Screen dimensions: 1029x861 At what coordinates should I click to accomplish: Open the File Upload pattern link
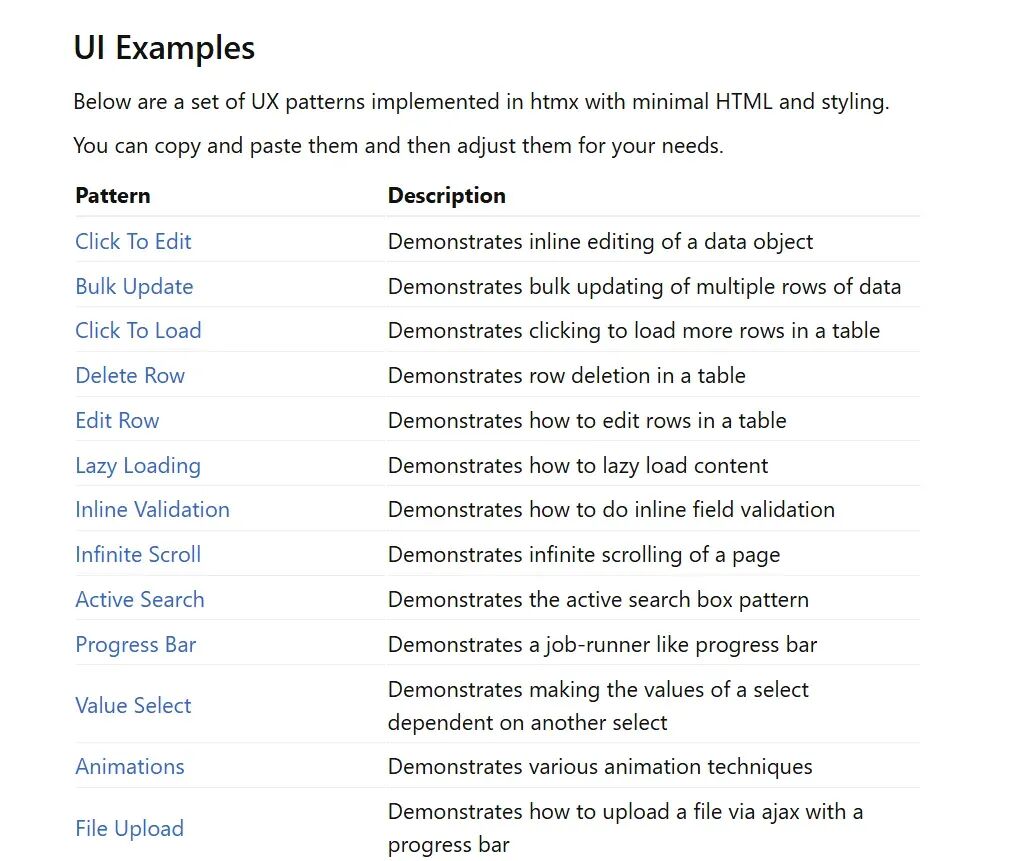(x=129, y=829)
